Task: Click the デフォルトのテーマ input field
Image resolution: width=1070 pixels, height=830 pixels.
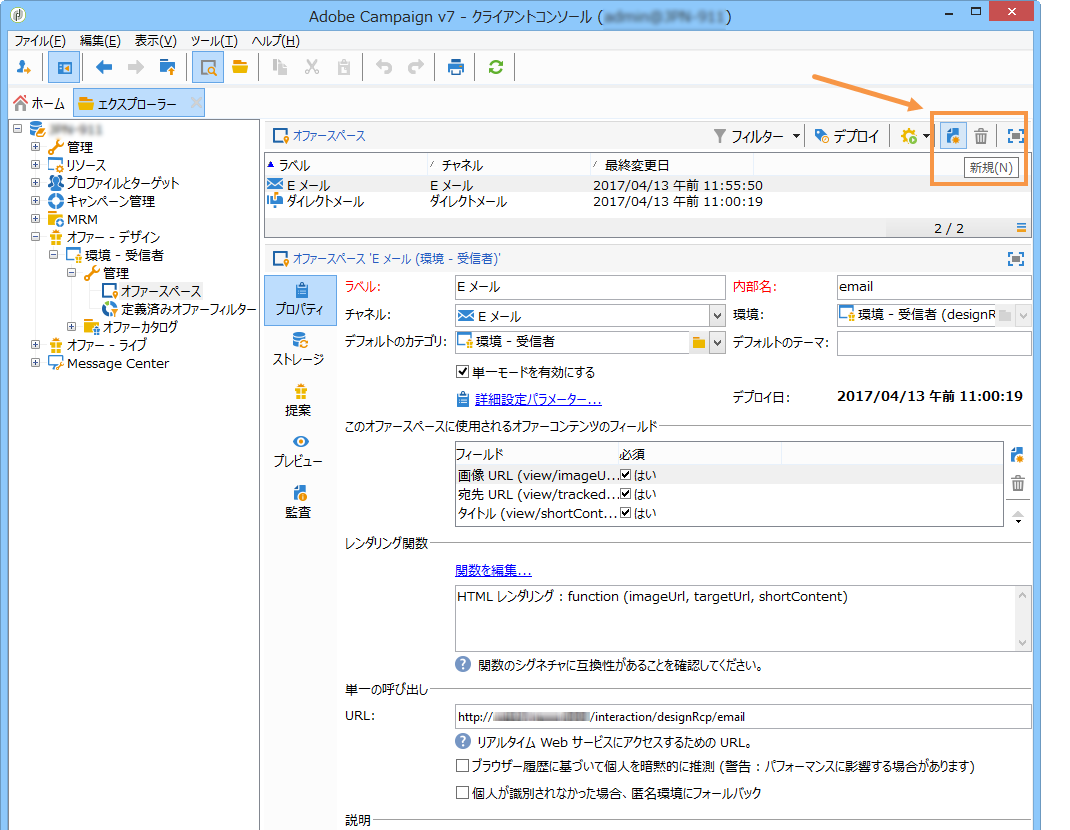Action: [x=934, y=343]
